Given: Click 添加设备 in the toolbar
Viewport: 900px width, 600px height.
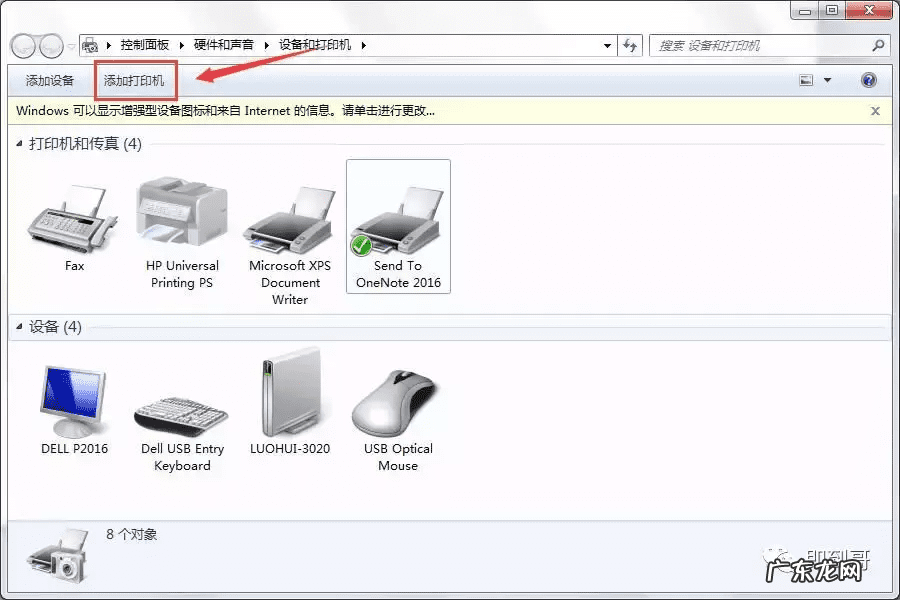Looking at the screenshot, I should click(50, 80).
